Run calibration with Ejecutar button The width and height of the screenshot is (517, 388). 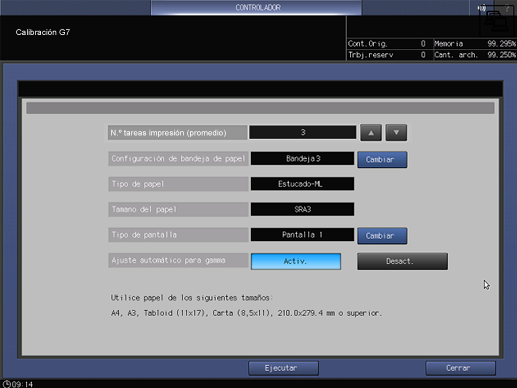click(283, 368)
